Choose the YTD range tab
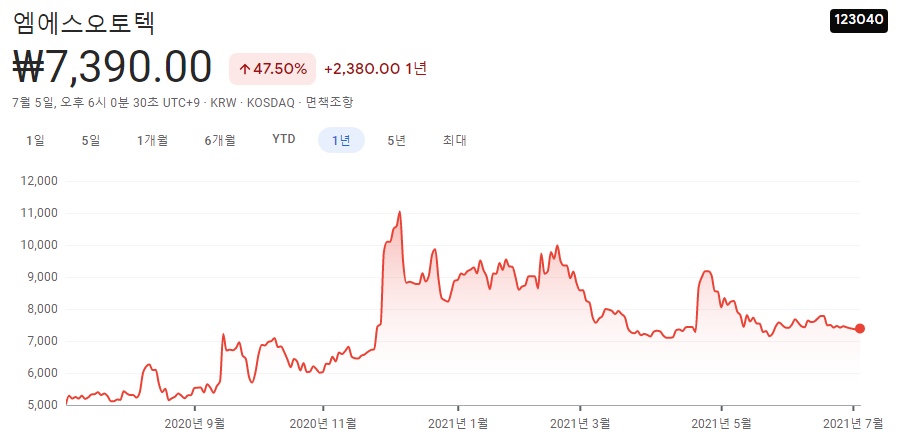897x444 pixels. [284, 140]
